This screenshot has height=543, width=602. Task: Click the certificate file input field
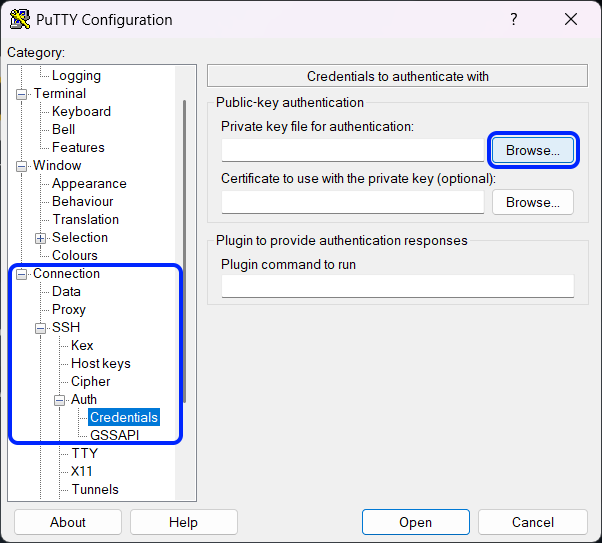pos(352,202)
